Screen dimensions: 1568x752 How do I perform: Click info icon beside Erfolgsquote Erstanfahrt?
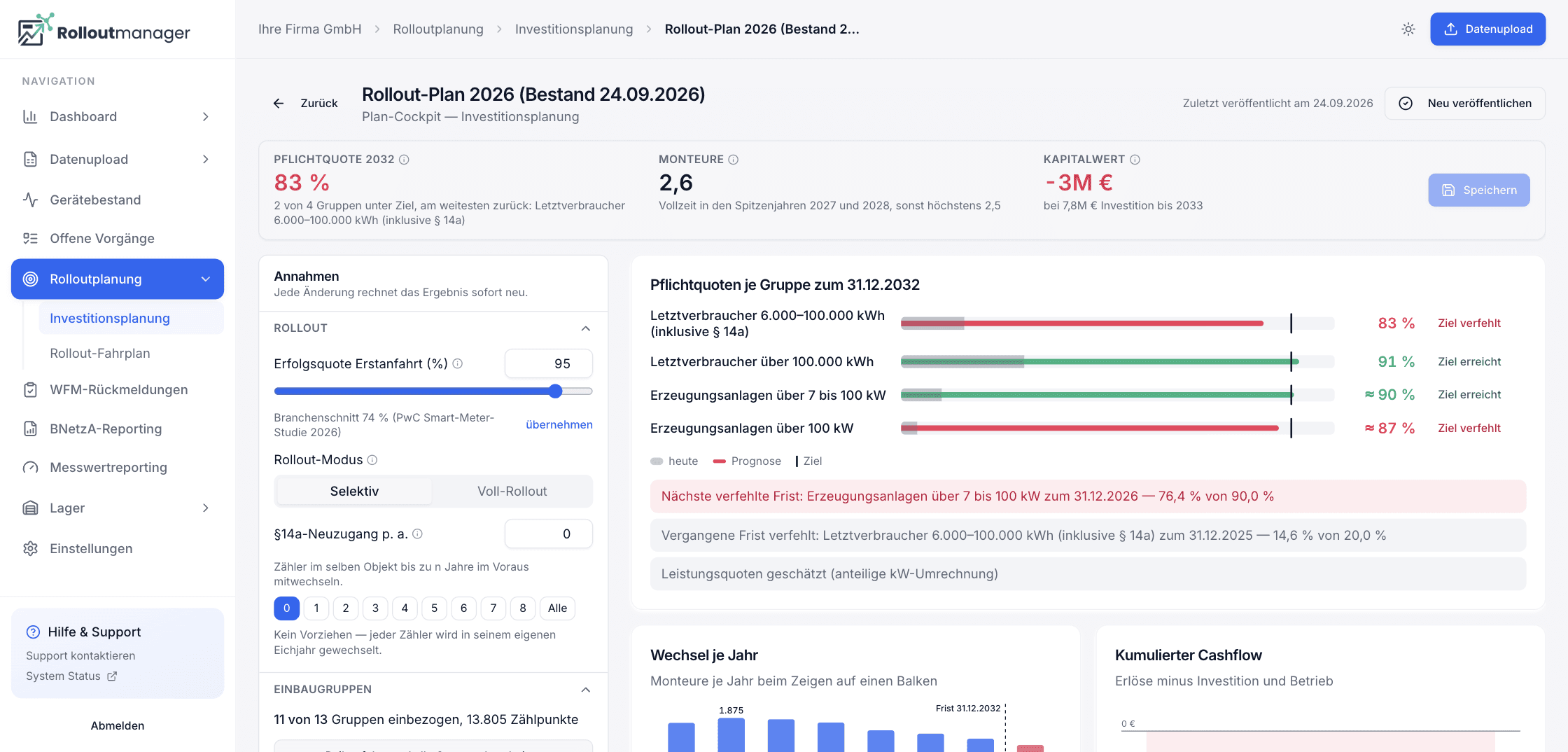[458, 363]
